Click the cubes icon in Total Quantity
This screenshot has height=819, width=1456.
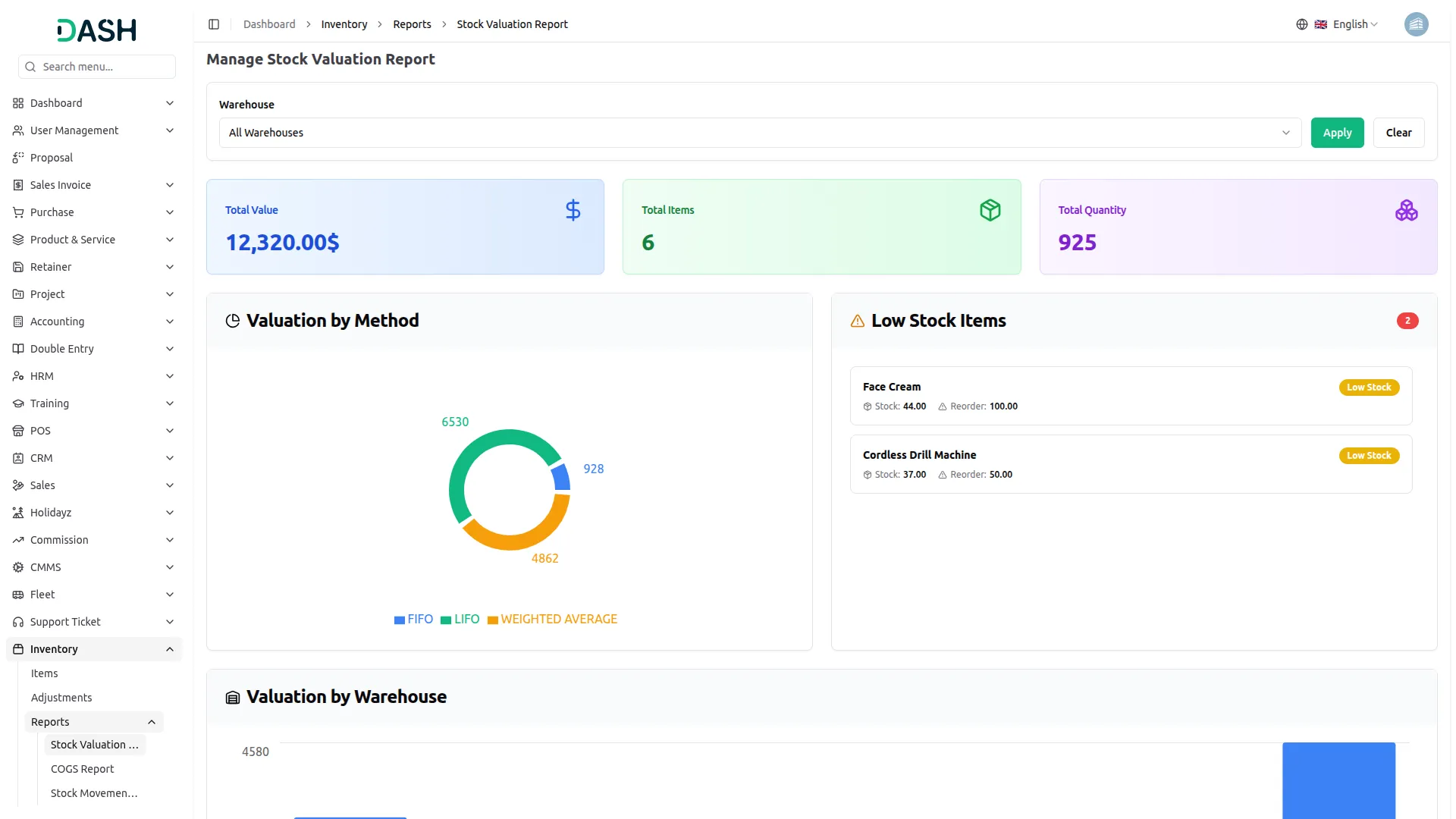pyautogui.click(x=1406, y=210)
